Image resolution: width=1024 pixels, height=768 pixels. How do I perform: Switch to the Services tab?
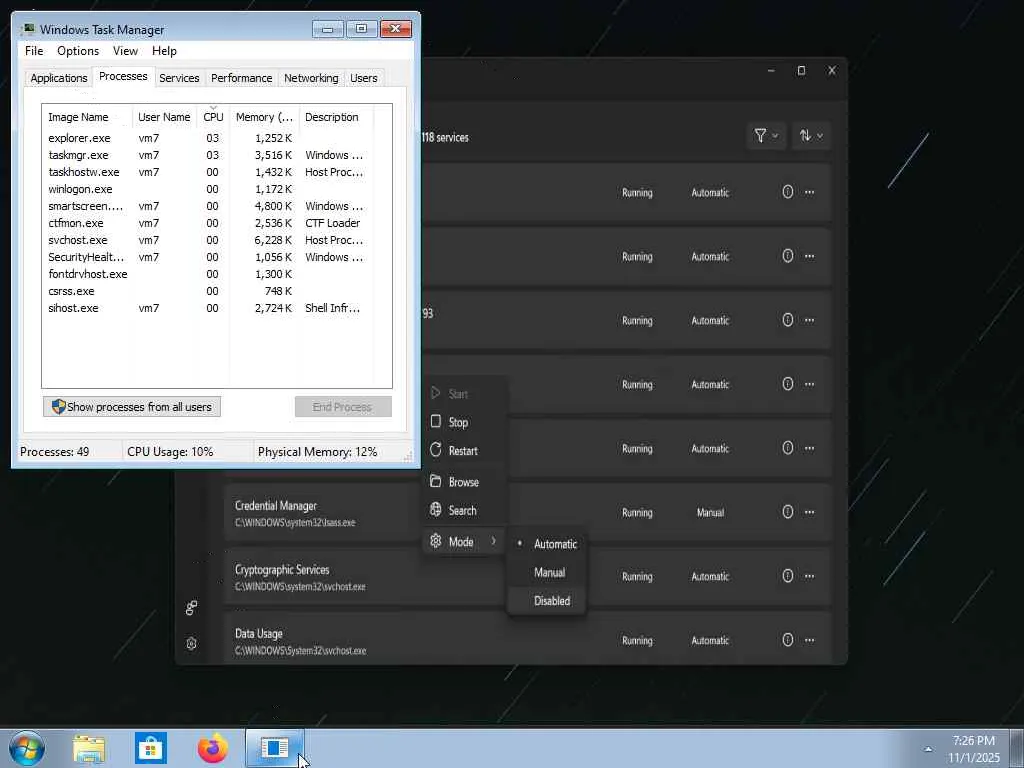179,78
